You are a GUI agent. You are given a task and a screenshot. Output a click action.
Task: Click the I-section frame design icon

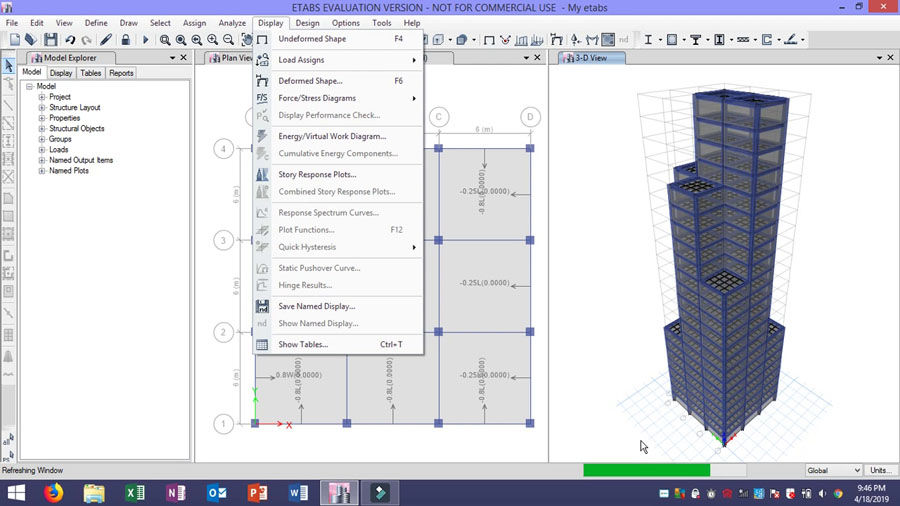(x=649, y=40)
